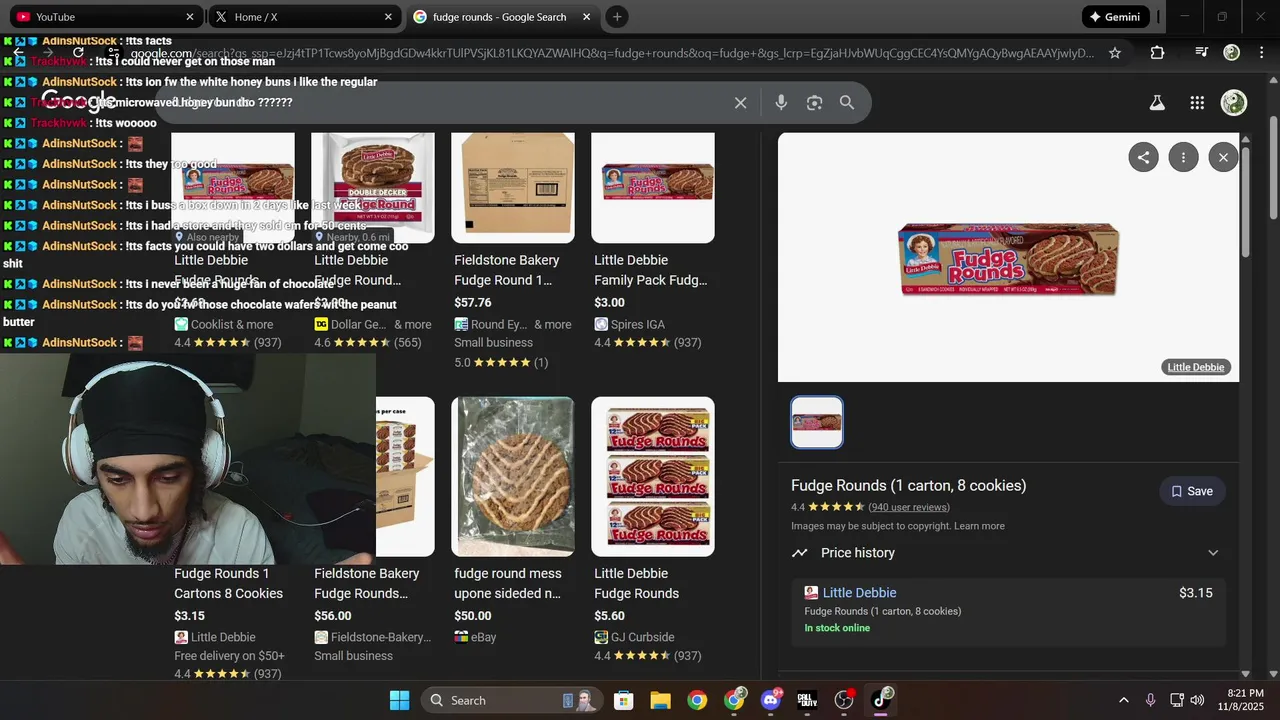The width and height of the screenshot is (1280, 720).
Task: Expand the Price history section
Action: click(1008, 553)
